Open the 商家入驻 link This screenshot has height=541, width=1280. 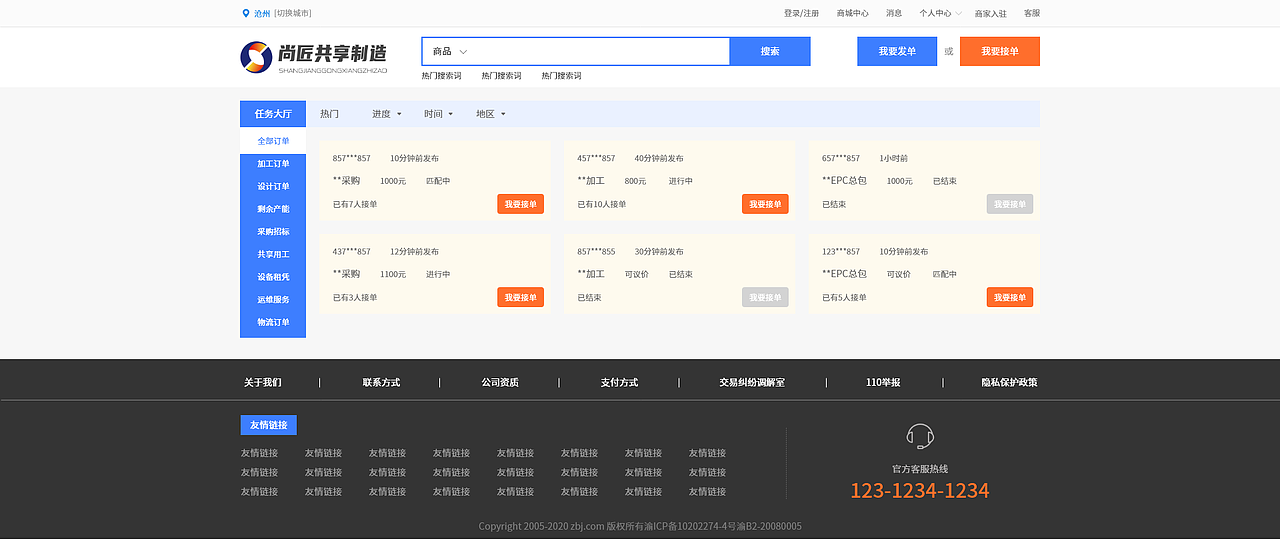991,14
